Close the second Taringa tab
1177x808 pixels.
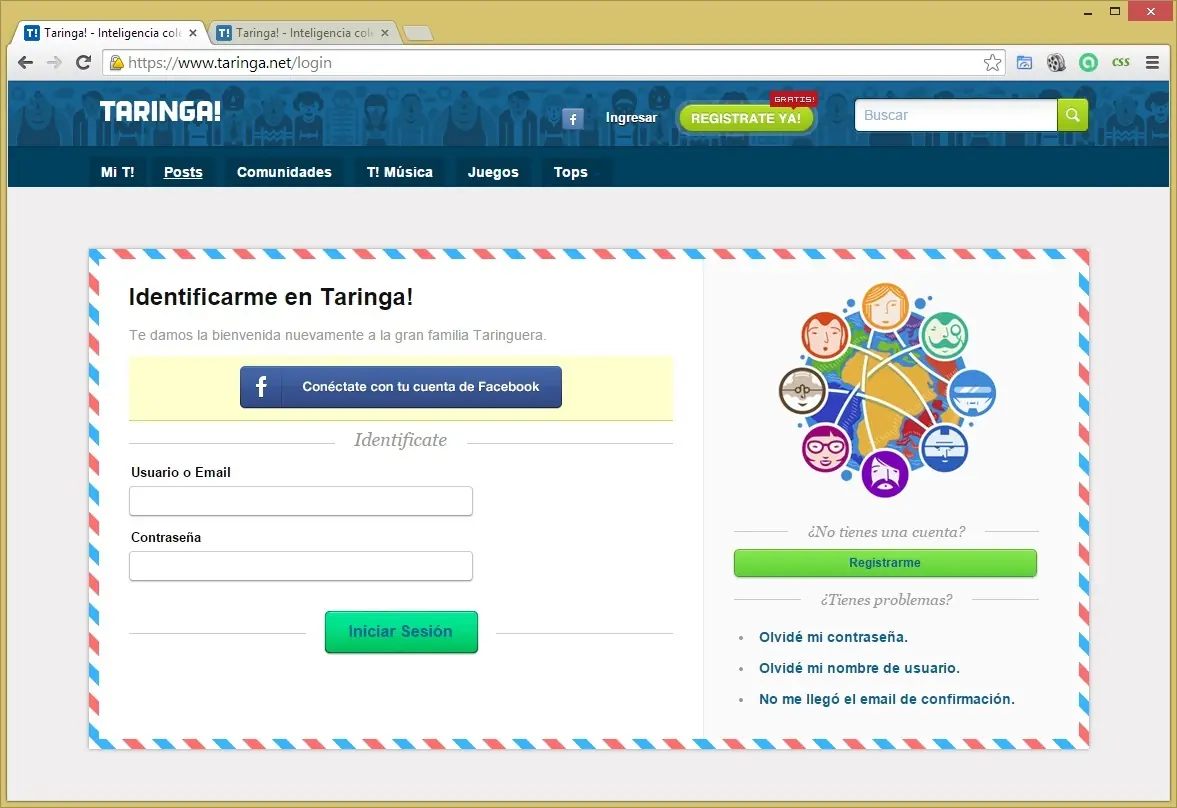[384, 33]
